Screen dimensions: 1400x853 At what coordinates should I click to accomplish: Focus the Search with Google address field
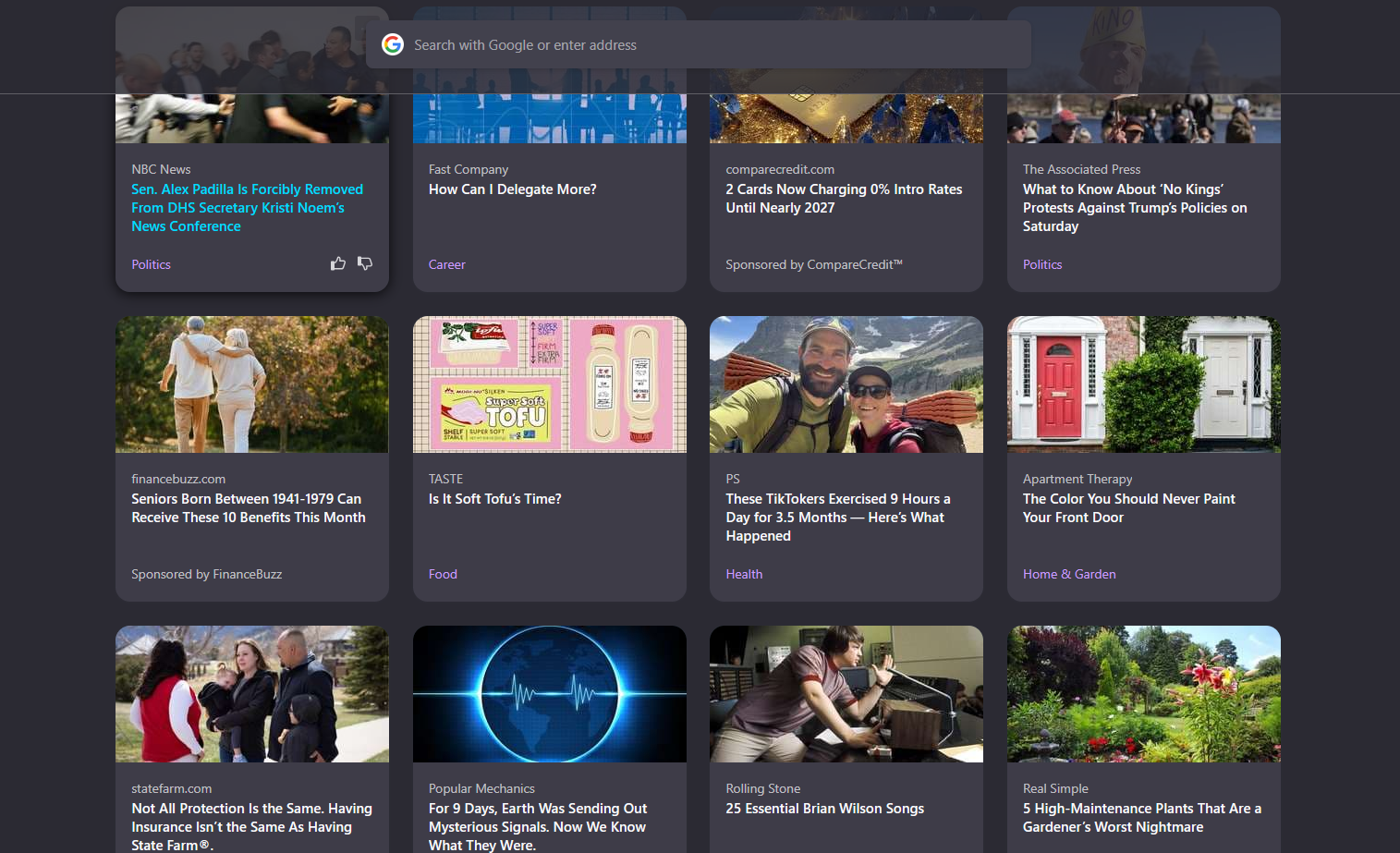pyautogui.click(x=698, y=44)
